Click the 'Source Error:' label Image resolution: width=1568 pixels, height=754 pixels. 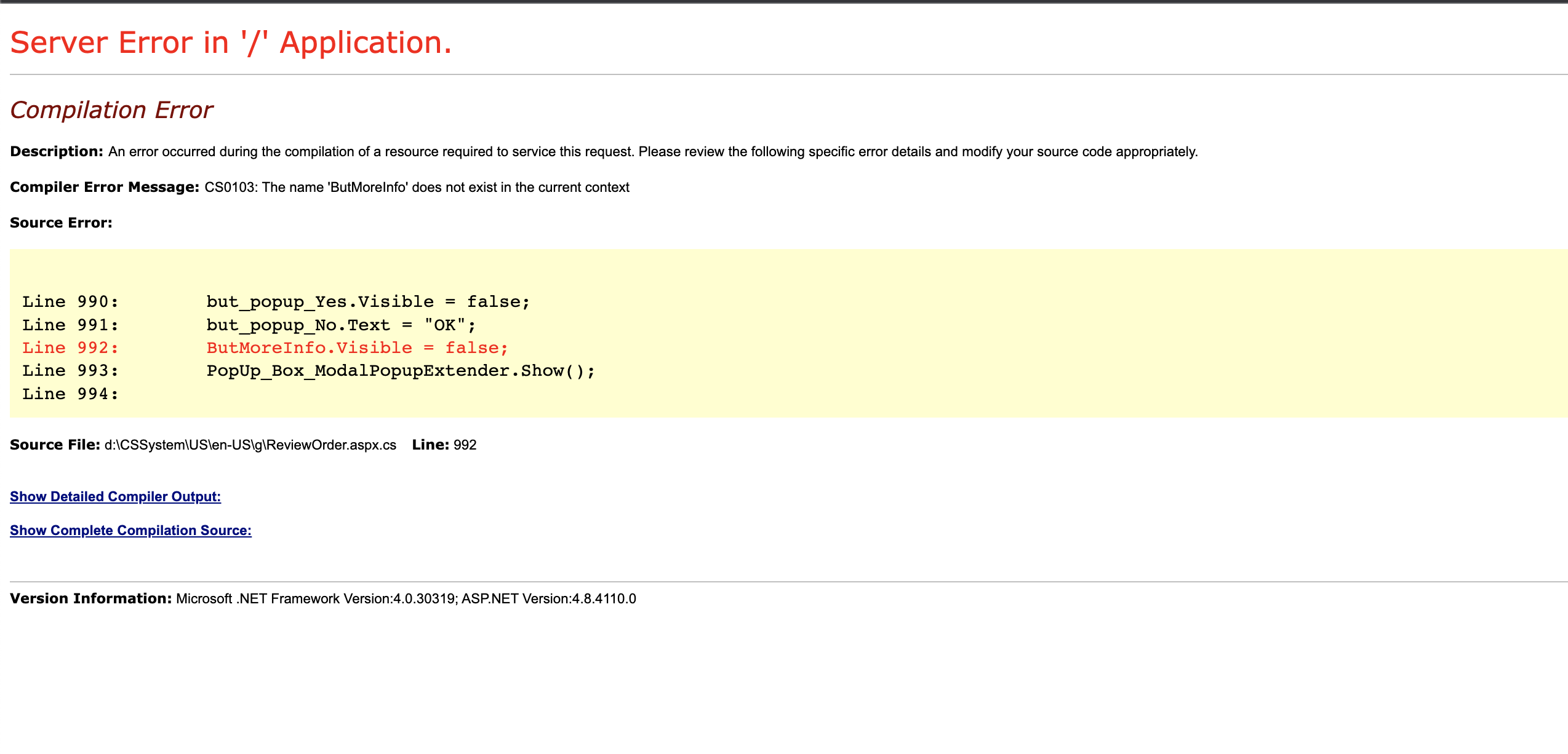tap(61, 223)
